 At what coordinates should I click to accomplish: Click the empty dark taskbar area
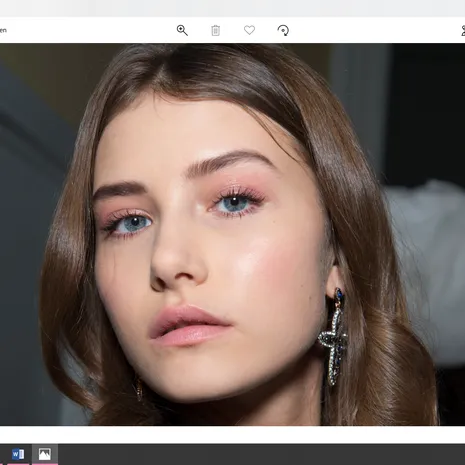pos(260,454)
